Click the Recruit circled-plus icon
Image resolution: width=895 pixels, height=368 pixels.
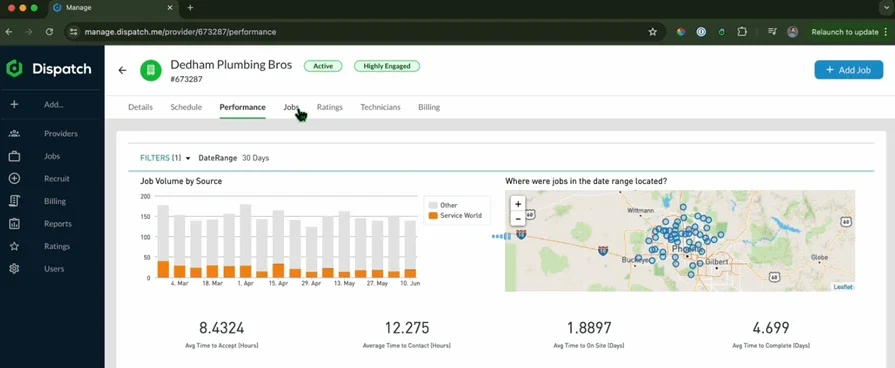[x=14, y=179]
